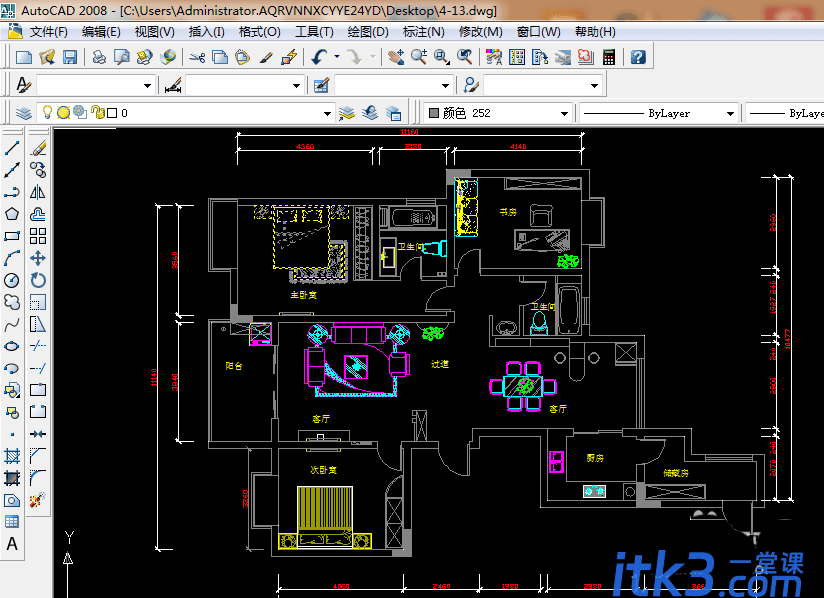
Task: Click the Undo arrow icon
Action: click(x=319, y=57)
